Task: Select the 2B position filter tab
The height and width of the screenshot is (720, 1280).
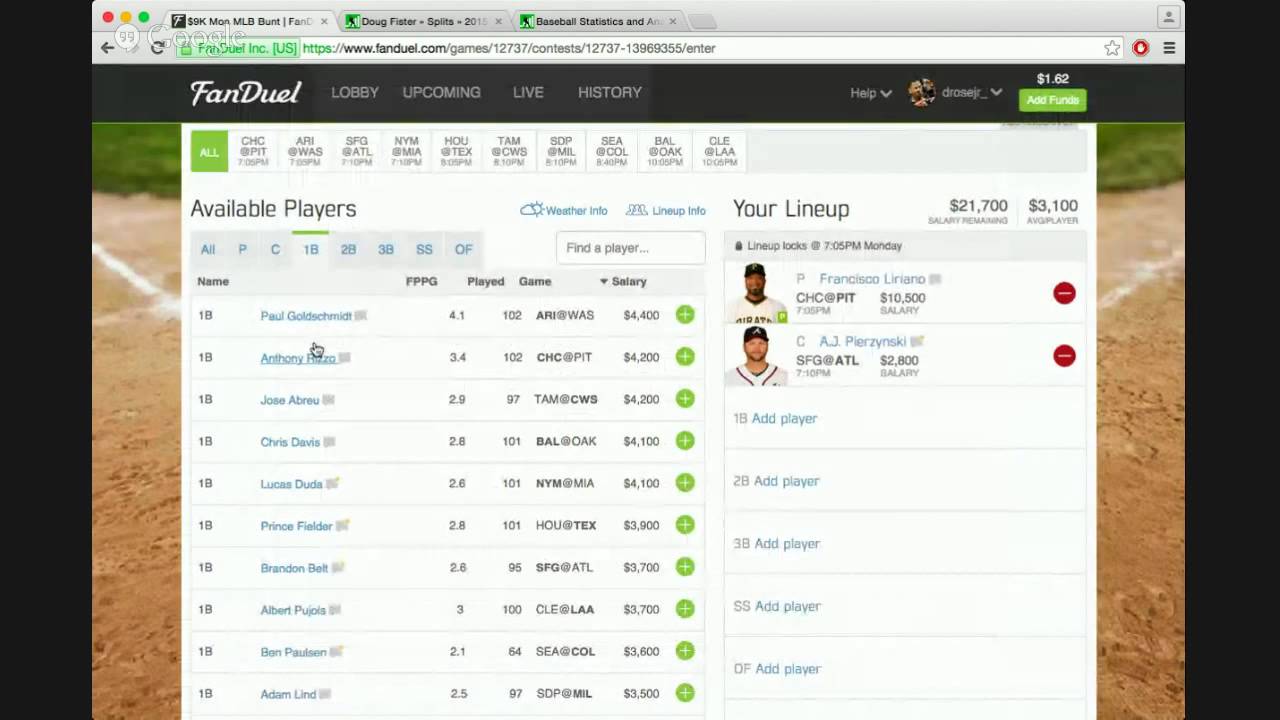Action: (x=348, y=249)
